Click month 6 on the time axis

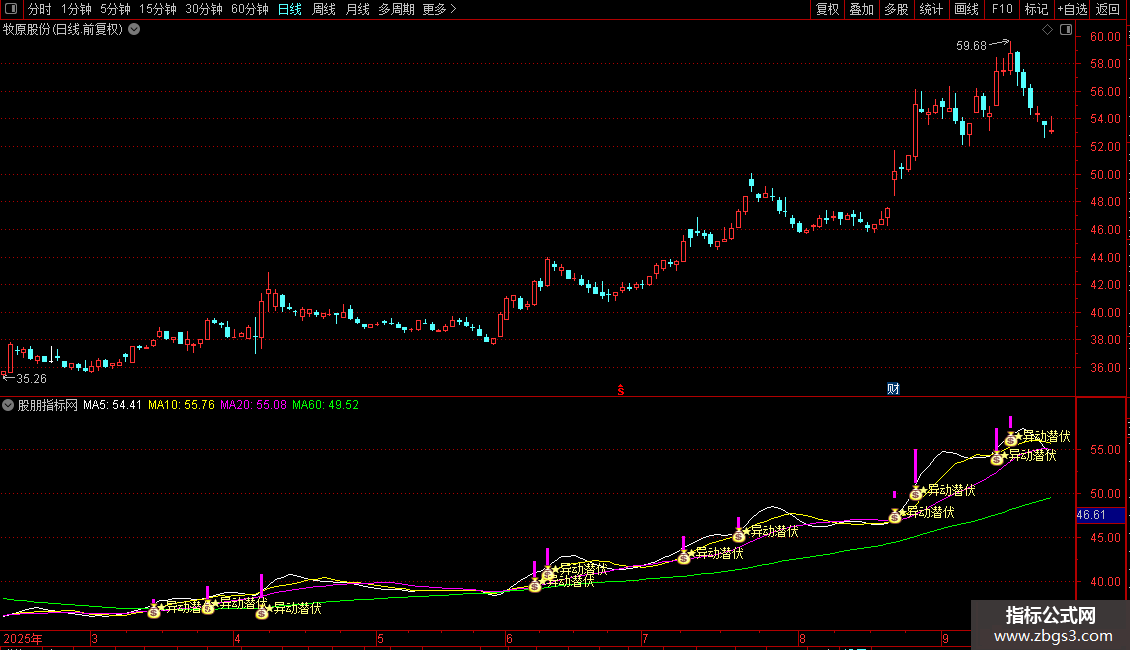(509, 638)
